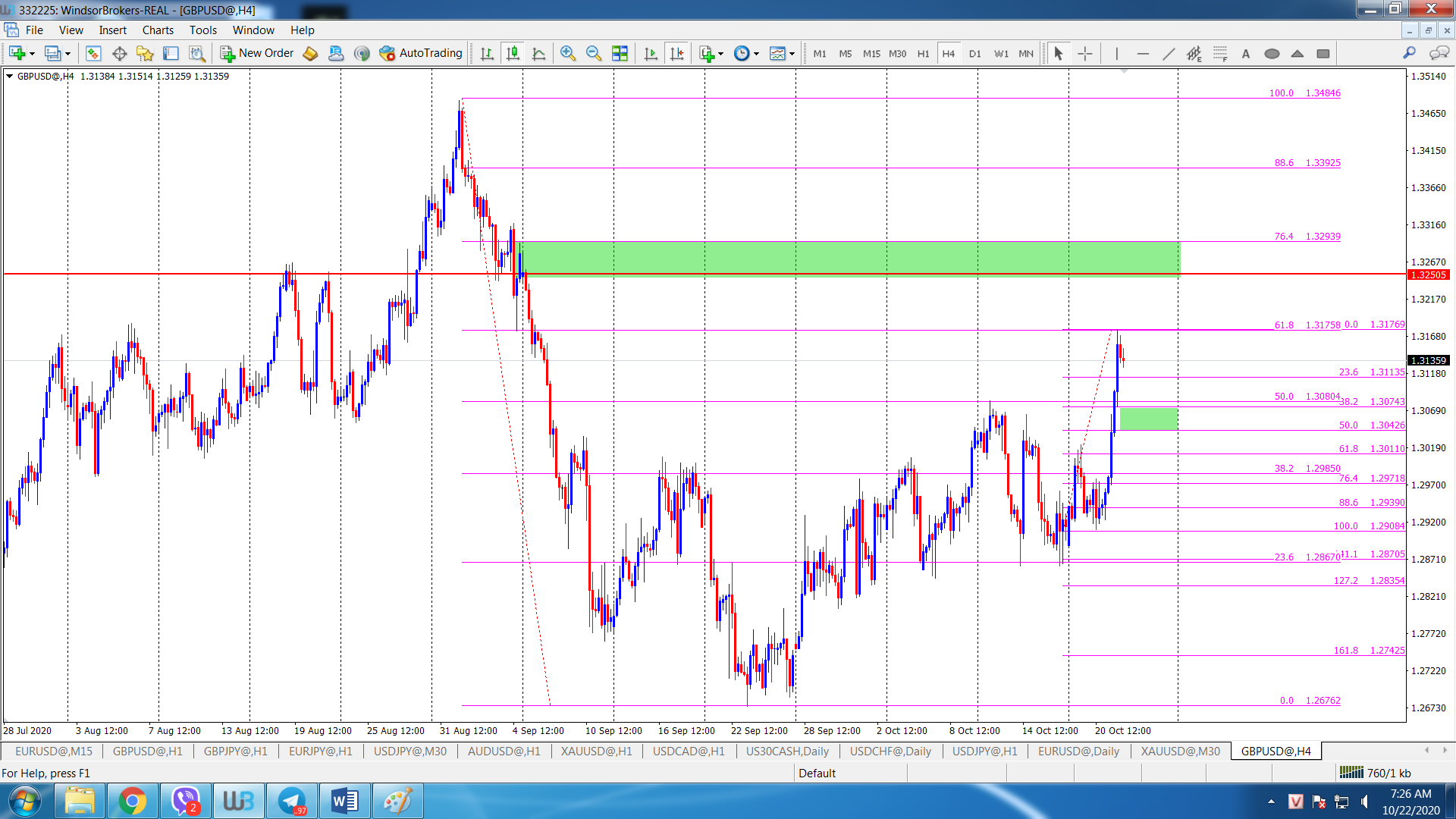Select the ellipse drawing tool
1456x819 pixels.
tap(1272, 53)
